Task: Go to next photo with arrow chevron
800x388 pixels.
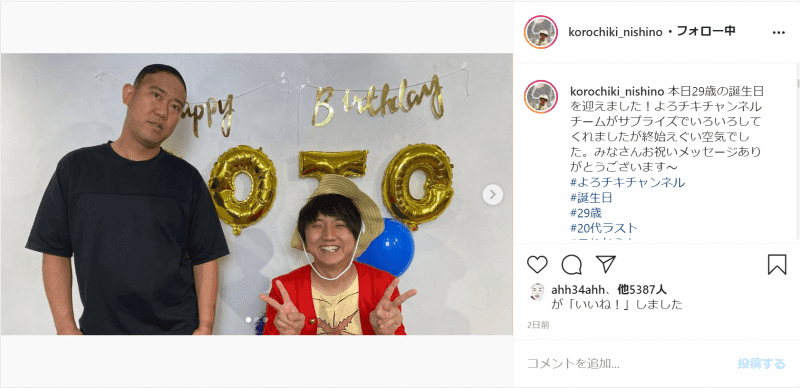Action: (x=492, y=195)
